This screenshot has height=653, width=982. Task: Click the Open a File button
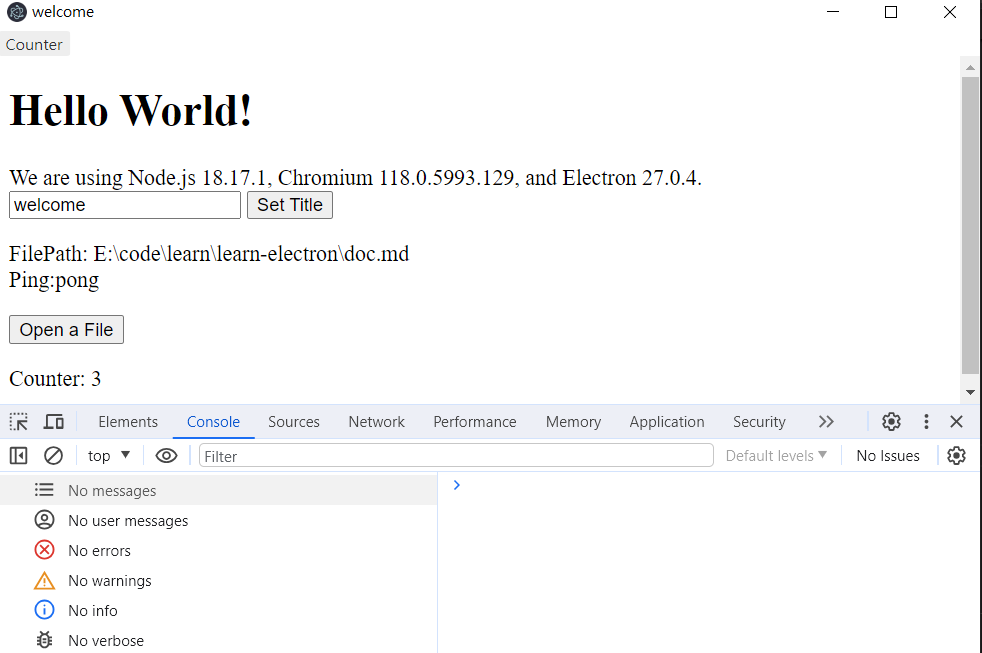click(x=66, y=329)
